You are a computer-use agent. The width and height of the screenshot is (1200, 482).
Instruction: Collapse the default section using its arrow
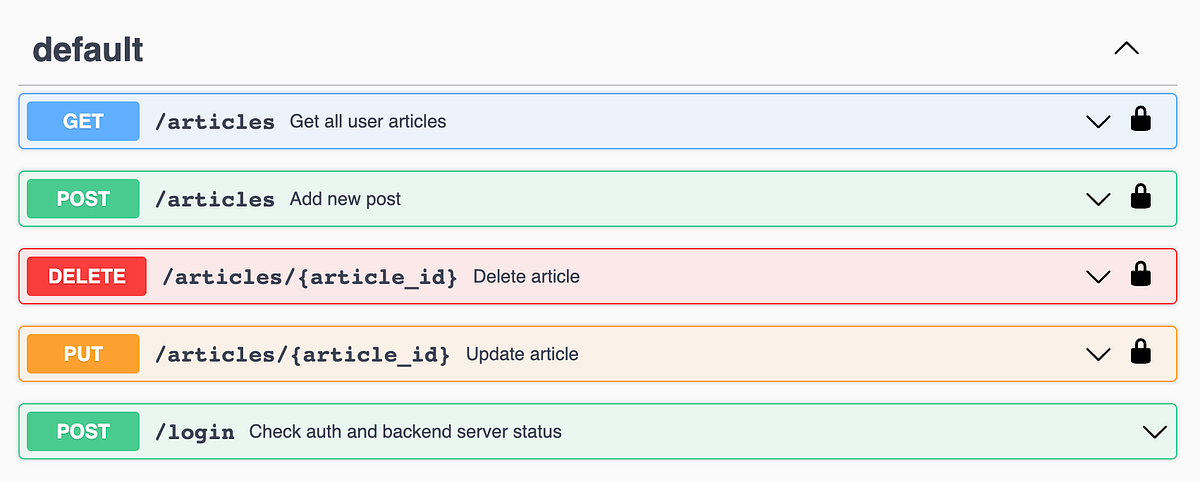click(x=1126, y=48)
